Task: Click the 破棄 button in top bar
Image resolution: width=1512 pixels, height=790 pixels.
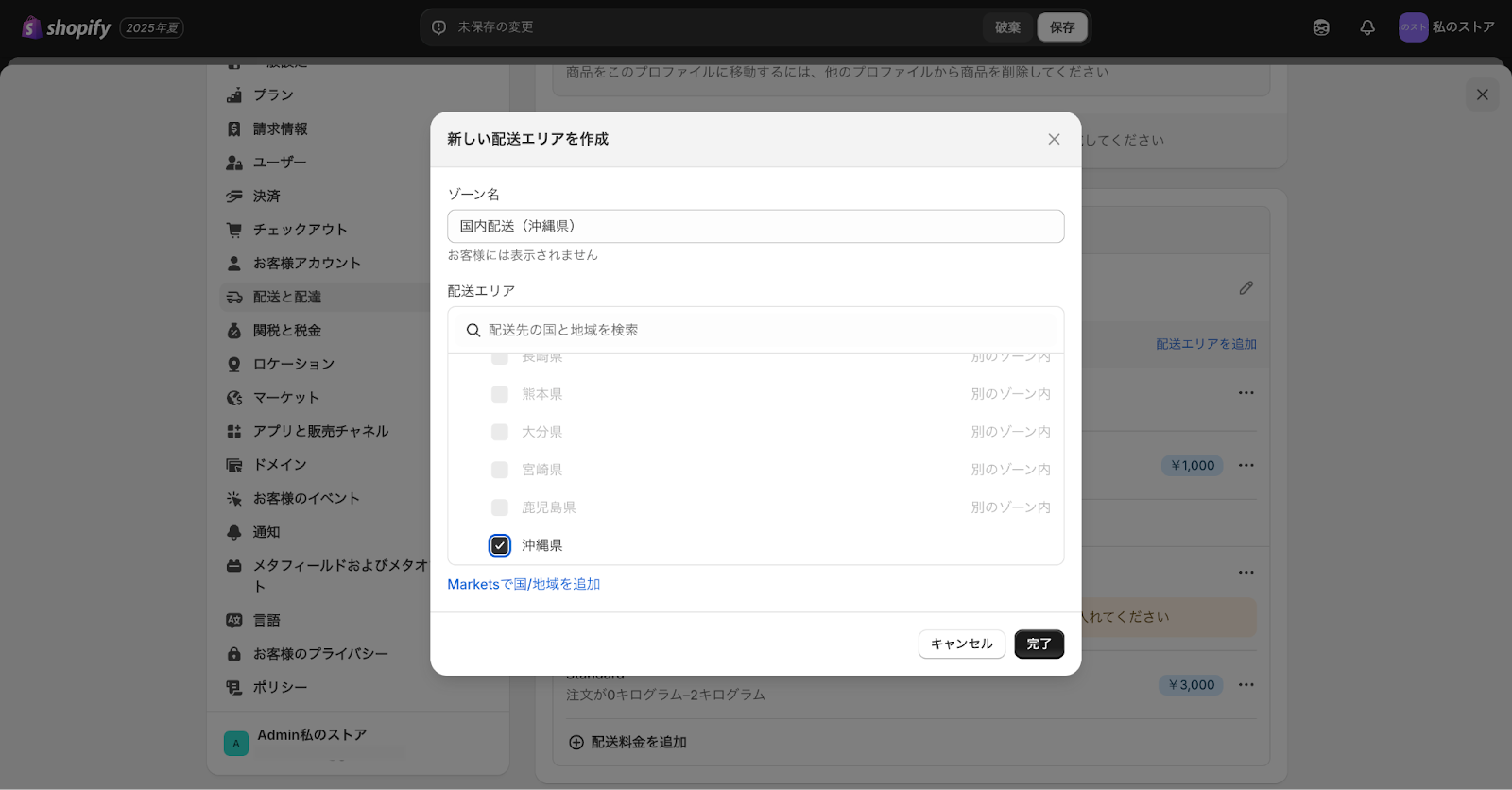Action: (x=1008, y=27)
